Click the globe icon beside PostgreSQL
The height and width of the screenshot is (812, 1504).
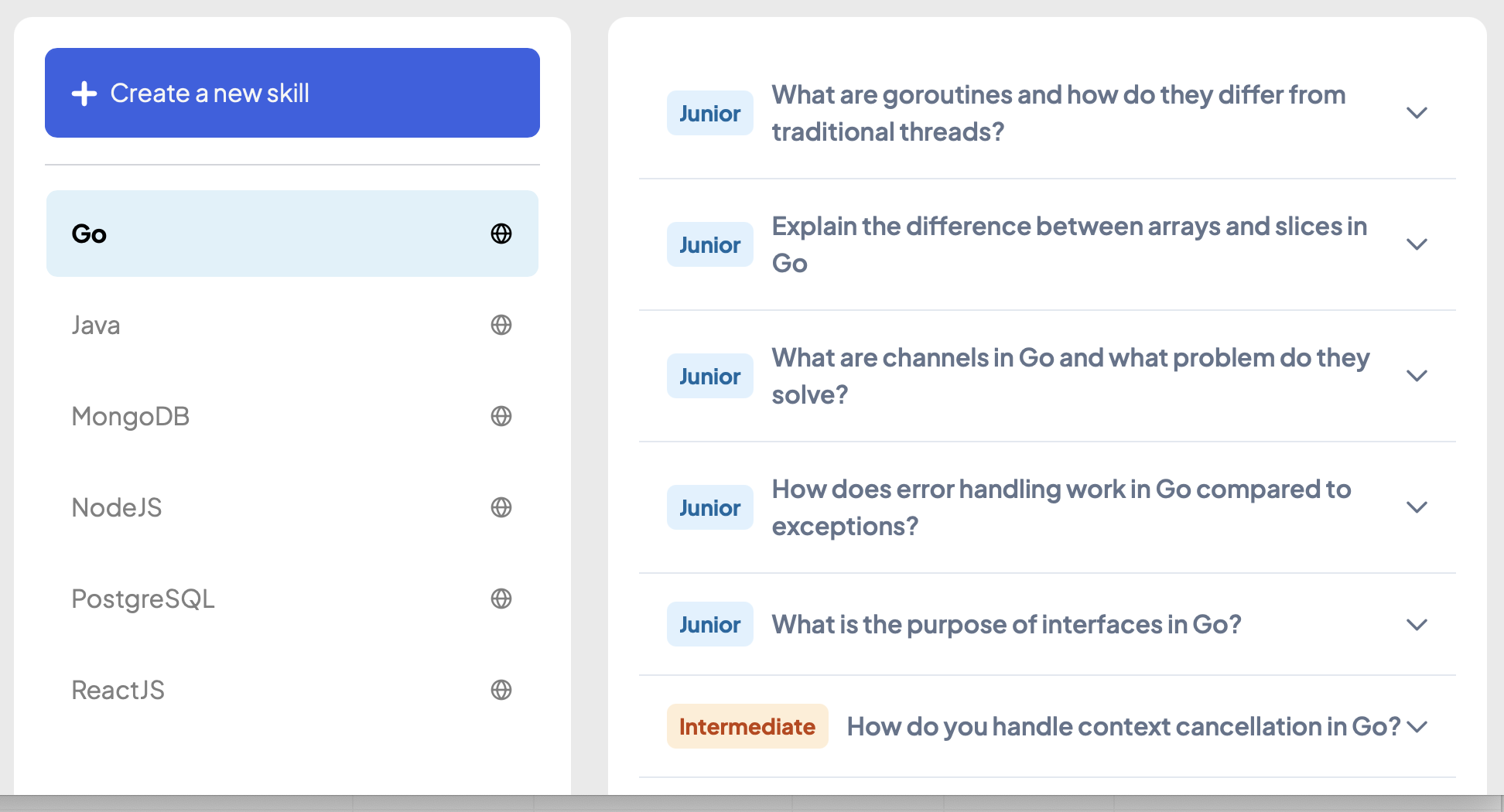(501, 599)
